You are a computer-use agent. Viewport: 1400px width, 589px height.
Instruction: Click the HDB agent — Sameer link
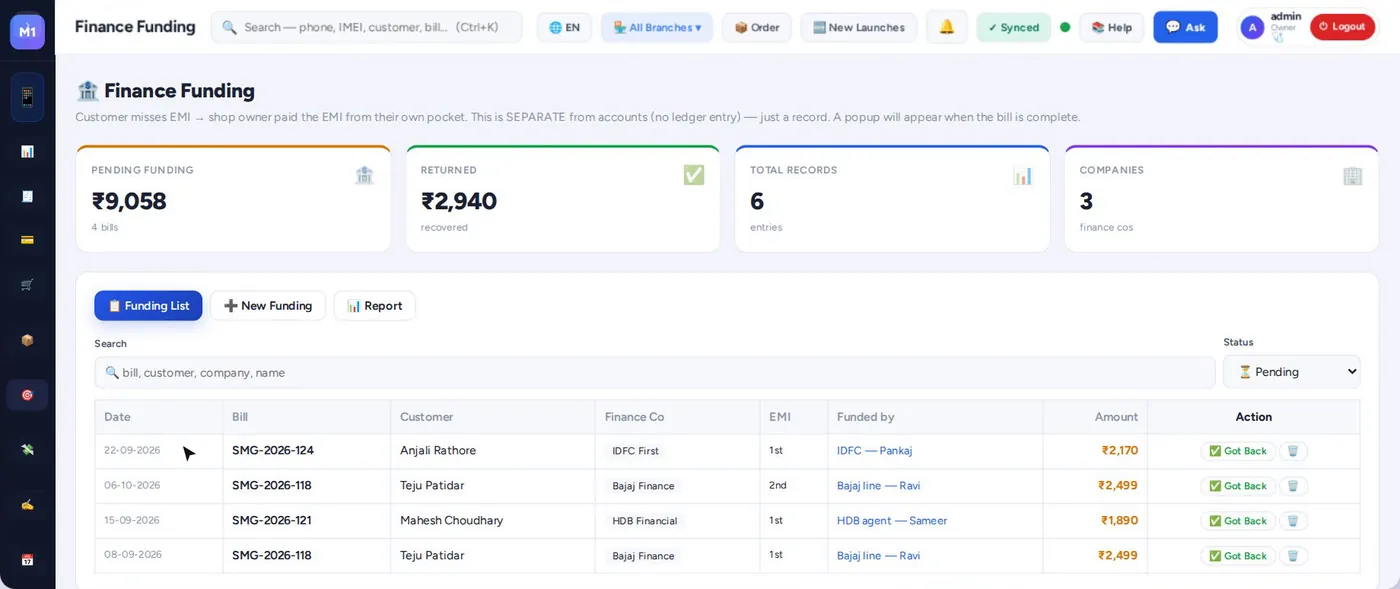pyautogui.click(x=892, y=521)
